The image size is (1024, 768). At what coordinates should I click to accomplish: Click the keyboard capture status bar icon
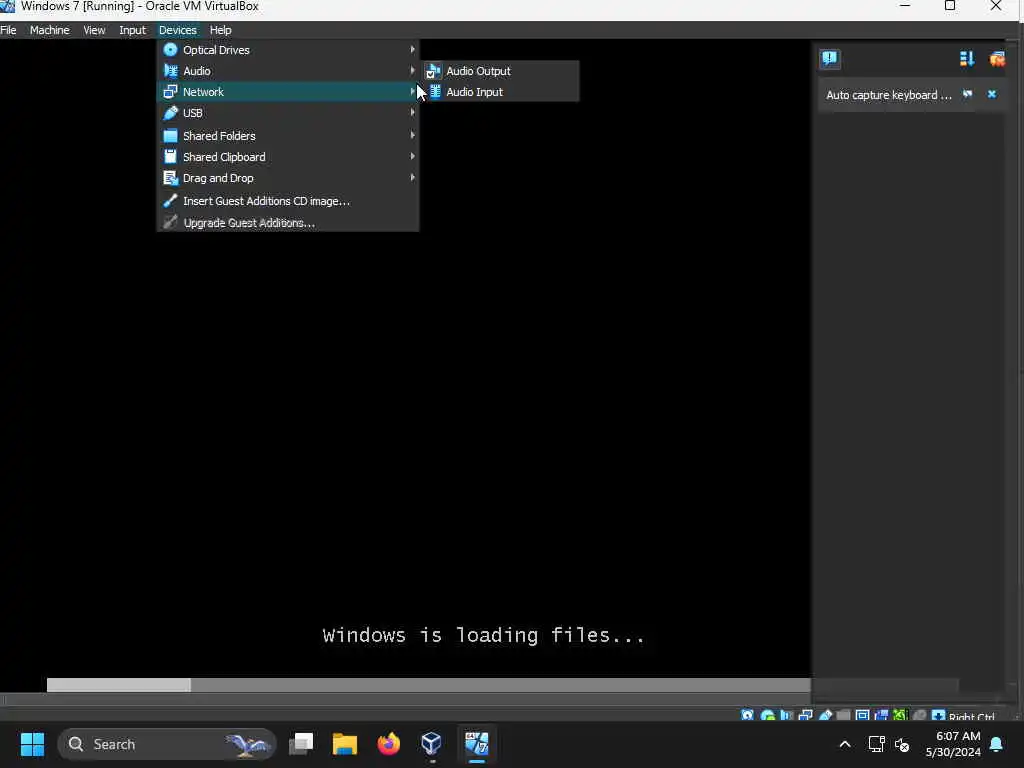click(938, 715)
